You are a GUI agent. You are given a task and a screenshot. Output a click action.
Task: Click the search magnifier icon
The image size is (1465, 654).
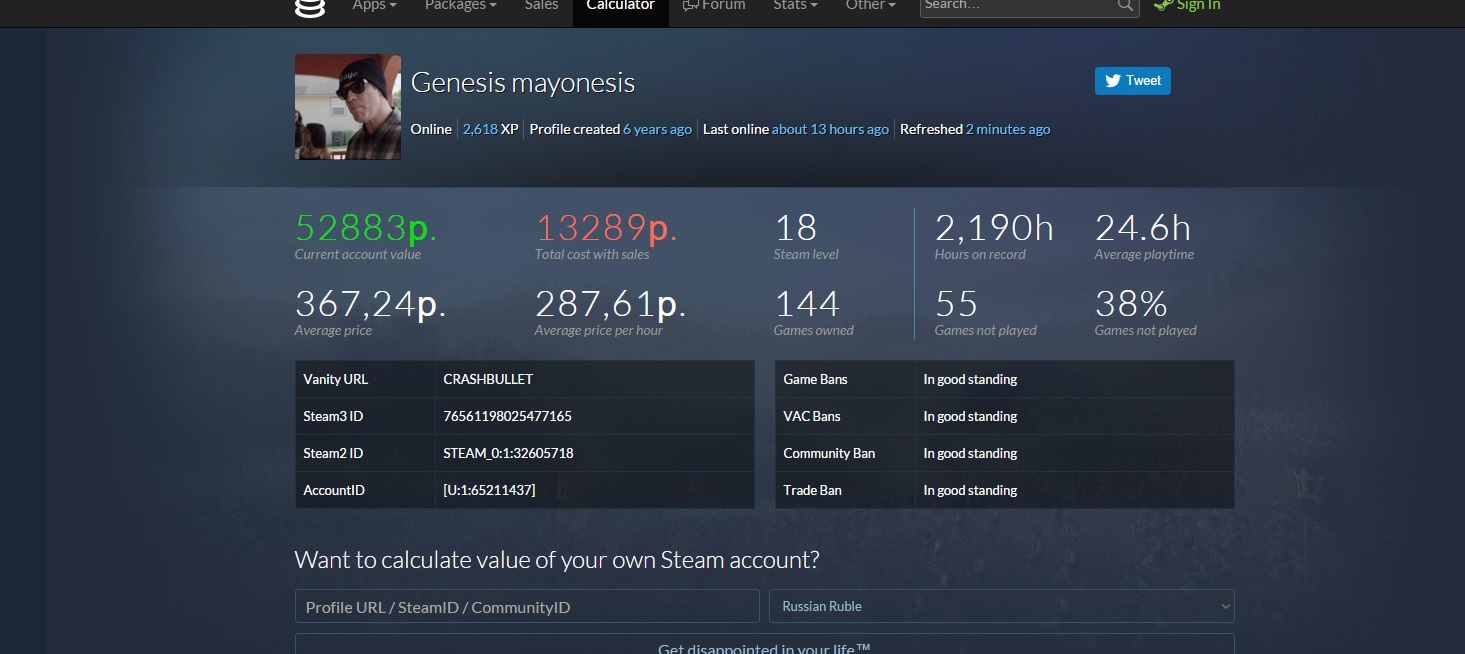tap(1125, 6)
